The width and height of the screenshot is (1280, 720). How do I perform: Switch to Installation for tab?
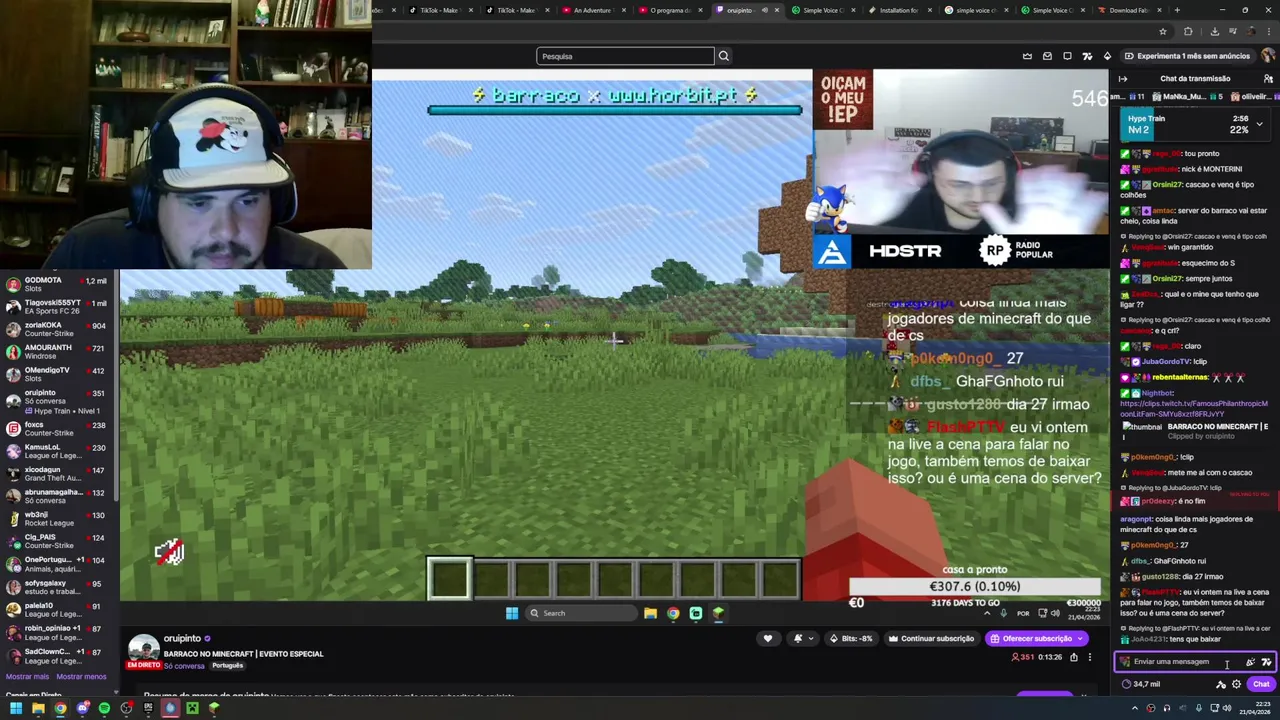coord(899,10)
